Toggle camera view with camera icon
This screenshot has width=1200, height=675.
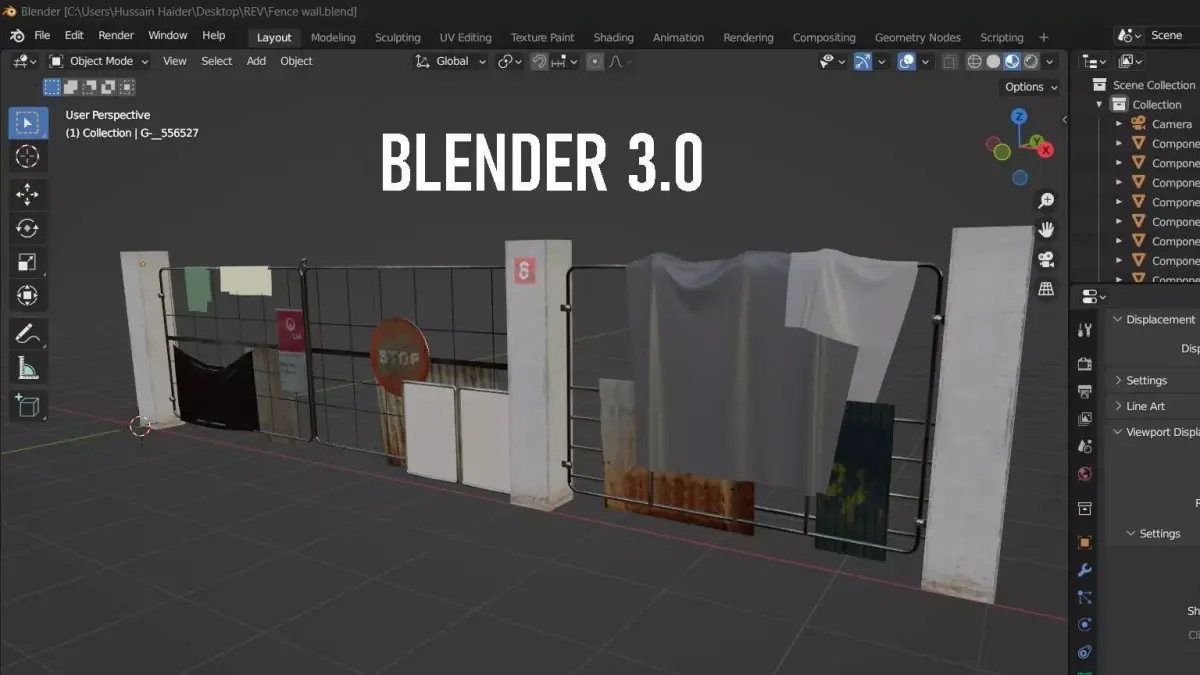(x=1046, y=259)
